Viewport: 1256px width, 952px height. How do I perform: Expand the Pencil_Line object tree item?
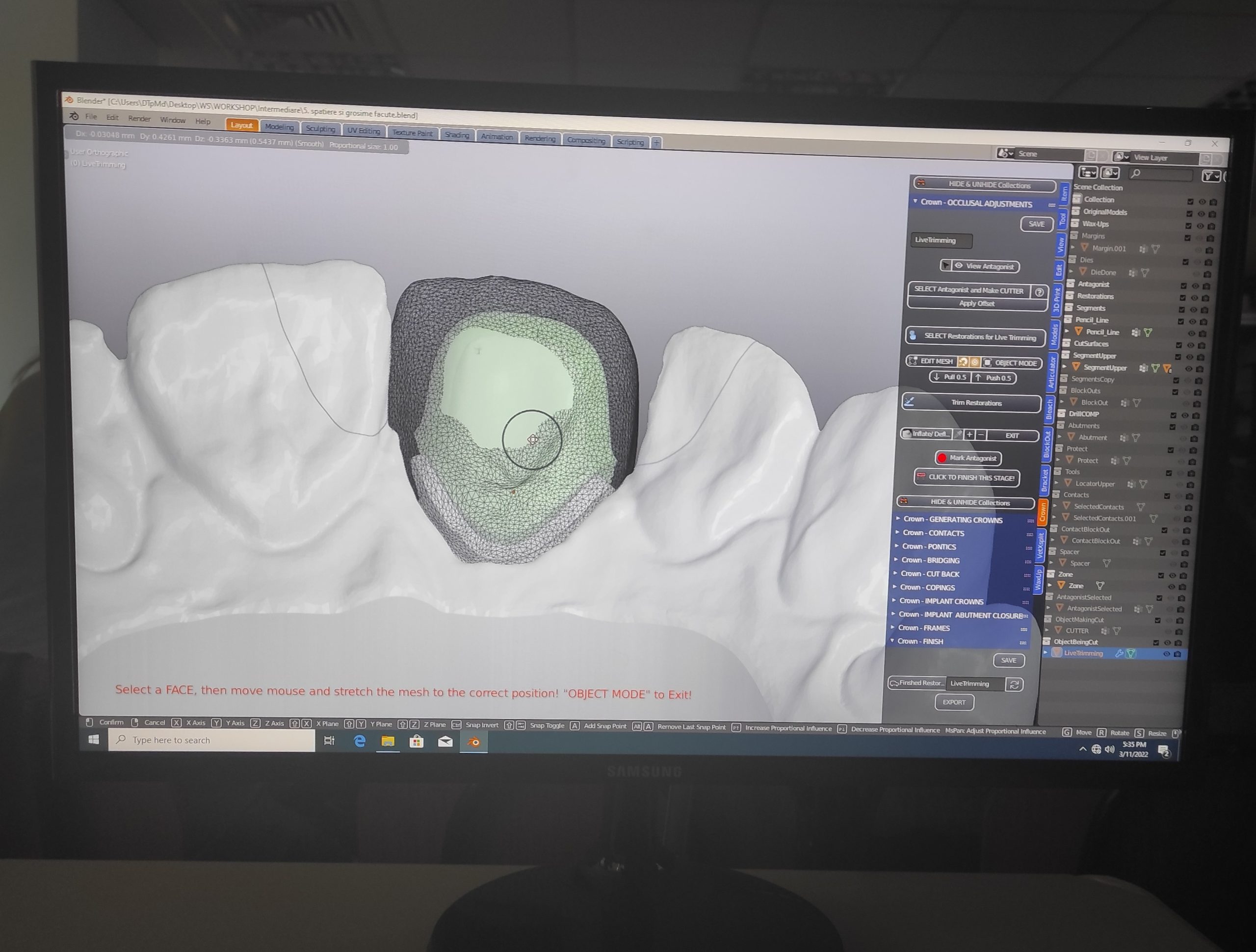click(1067, 332)
